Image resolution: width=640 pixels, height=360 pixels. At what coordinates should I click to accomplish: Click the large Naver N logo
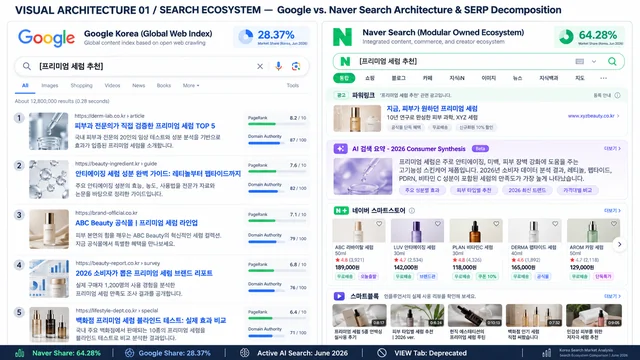tap(342, 37)
